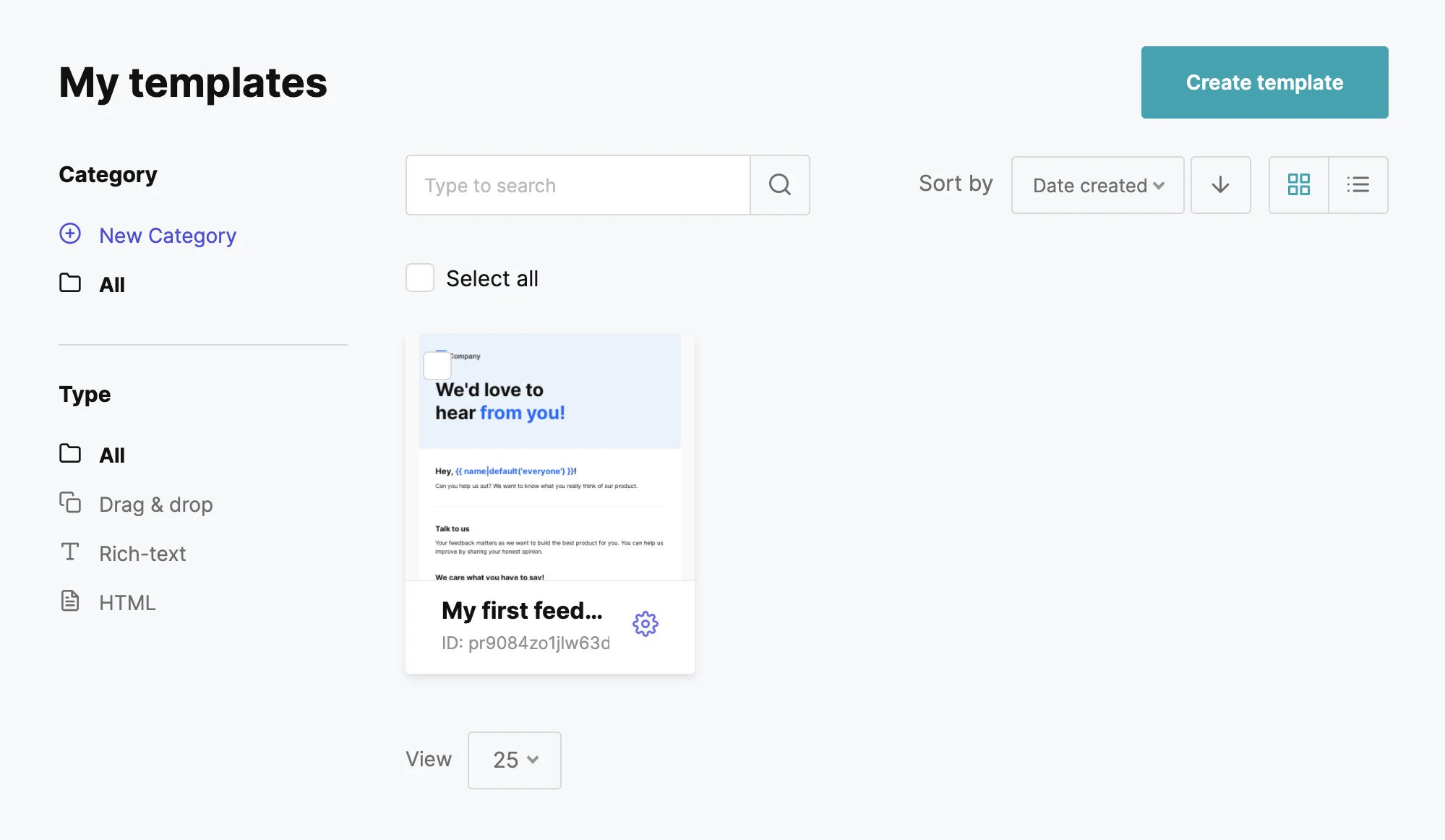This screenshot has height=840, width=1445.
Task: Open the template preview thumbnail
Action: [x=550, y=457]
